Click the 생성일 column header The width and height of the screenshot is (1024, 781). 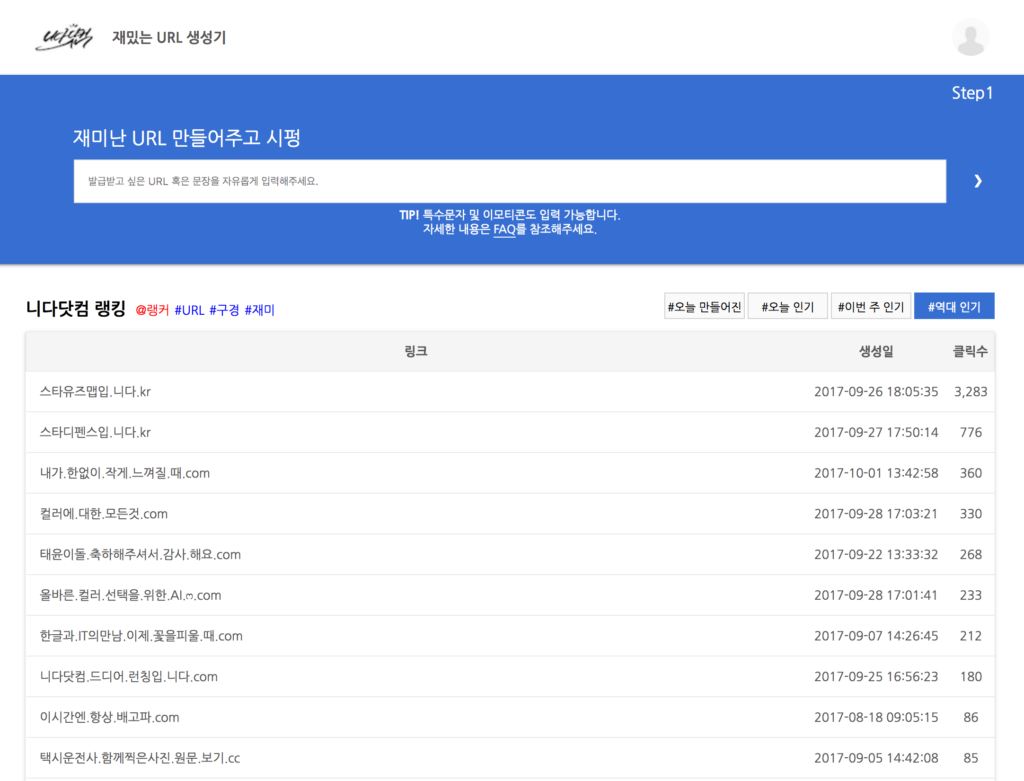[876, 352]
